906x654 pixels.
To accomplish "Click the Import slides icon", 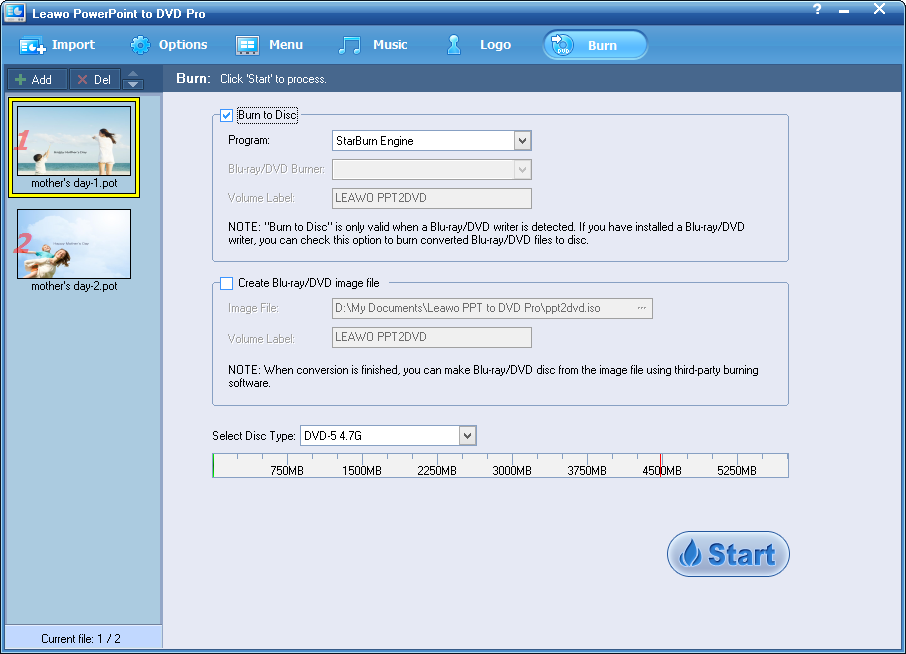I will tap(32, 46).
